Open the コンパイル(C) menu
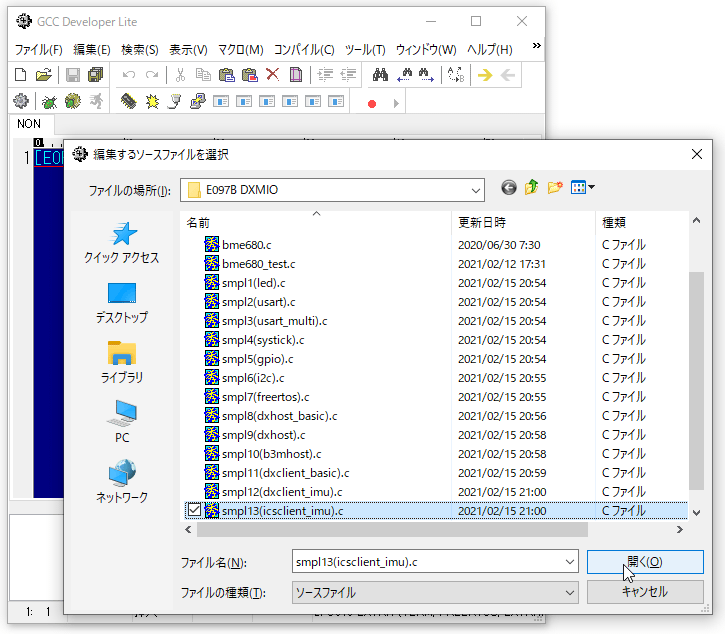This screenshot has width=725, height=634. coord(304,49)
